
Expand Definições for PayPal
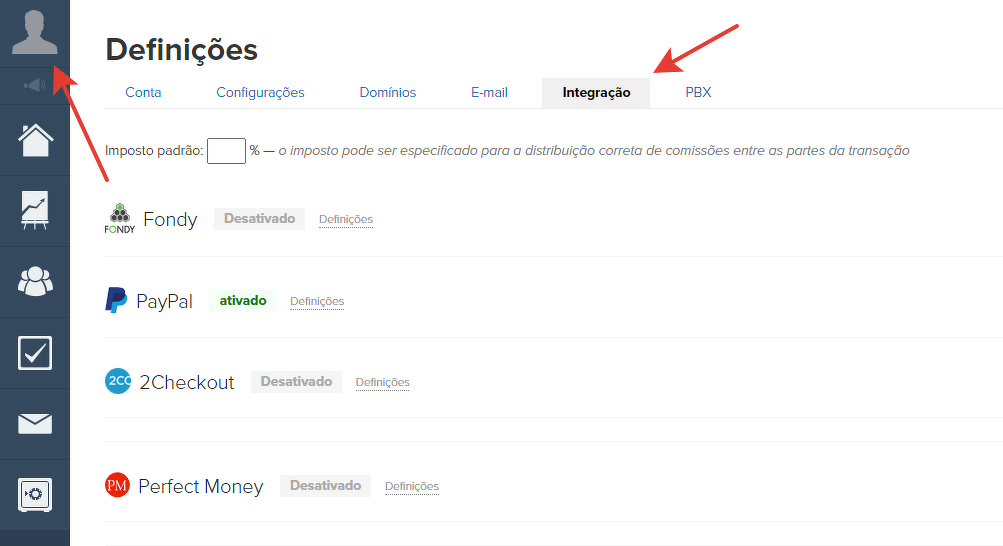pos(317,301)
